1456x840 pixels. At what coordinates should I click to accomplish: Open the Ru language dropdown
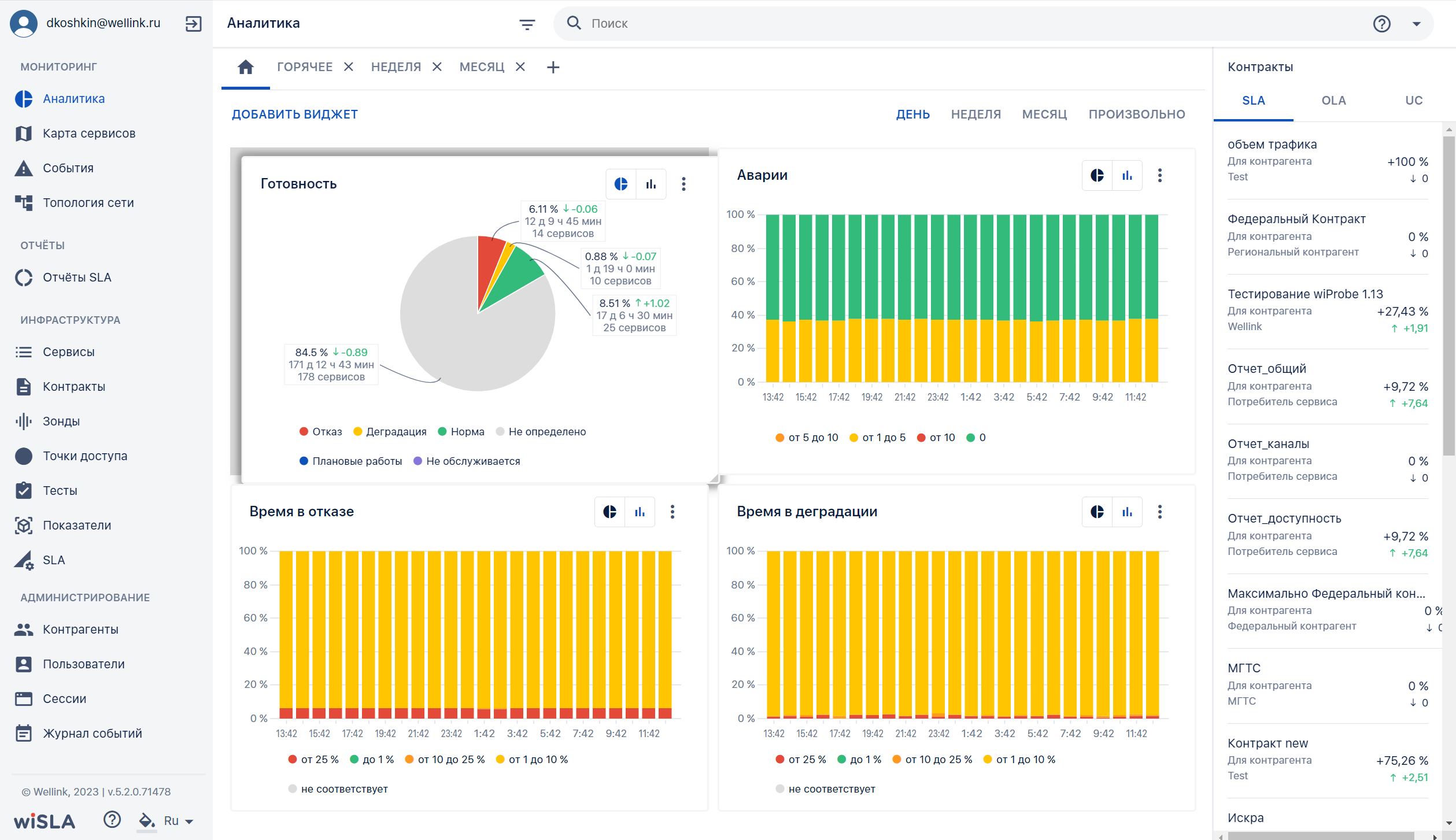click(x=179, y=821)
